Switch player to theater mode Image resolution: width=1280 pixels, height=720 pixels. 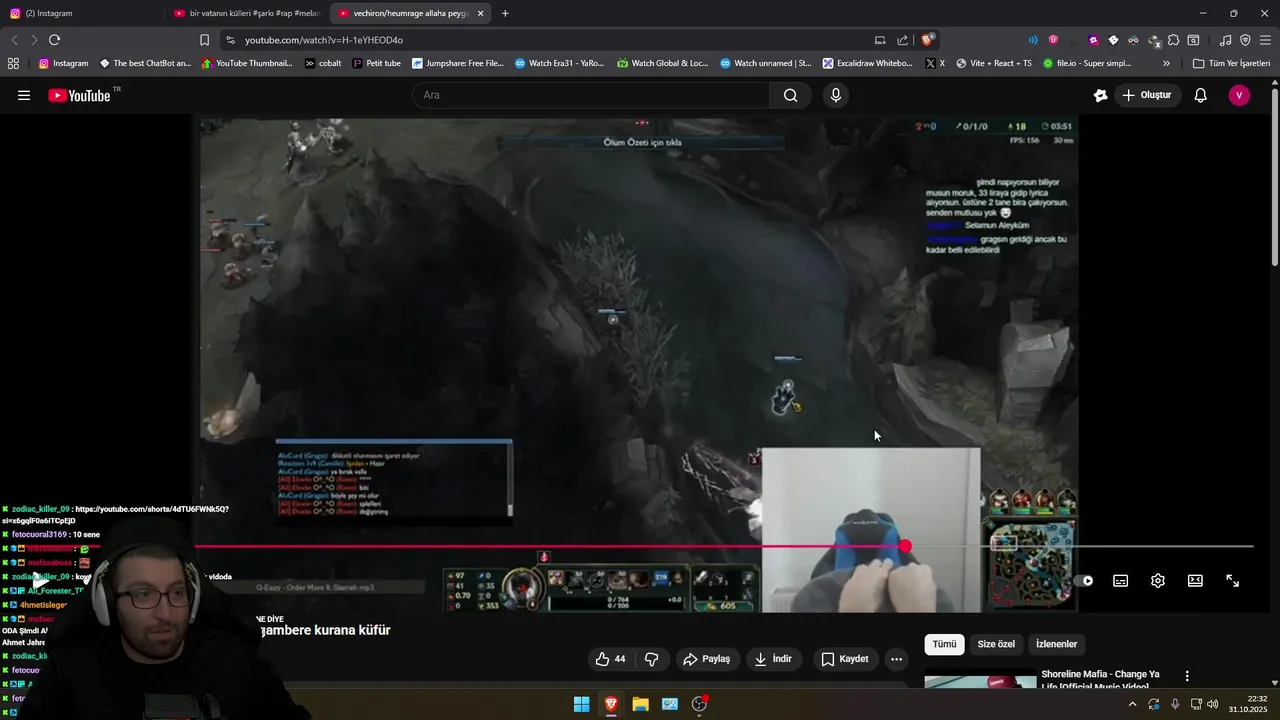point(1195,581)
